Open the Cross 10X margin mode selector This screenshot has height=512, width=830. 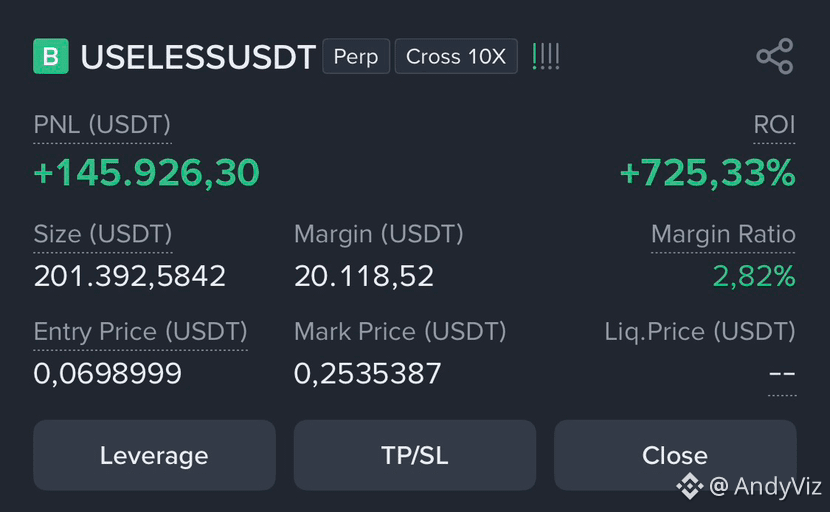point(456,56)
